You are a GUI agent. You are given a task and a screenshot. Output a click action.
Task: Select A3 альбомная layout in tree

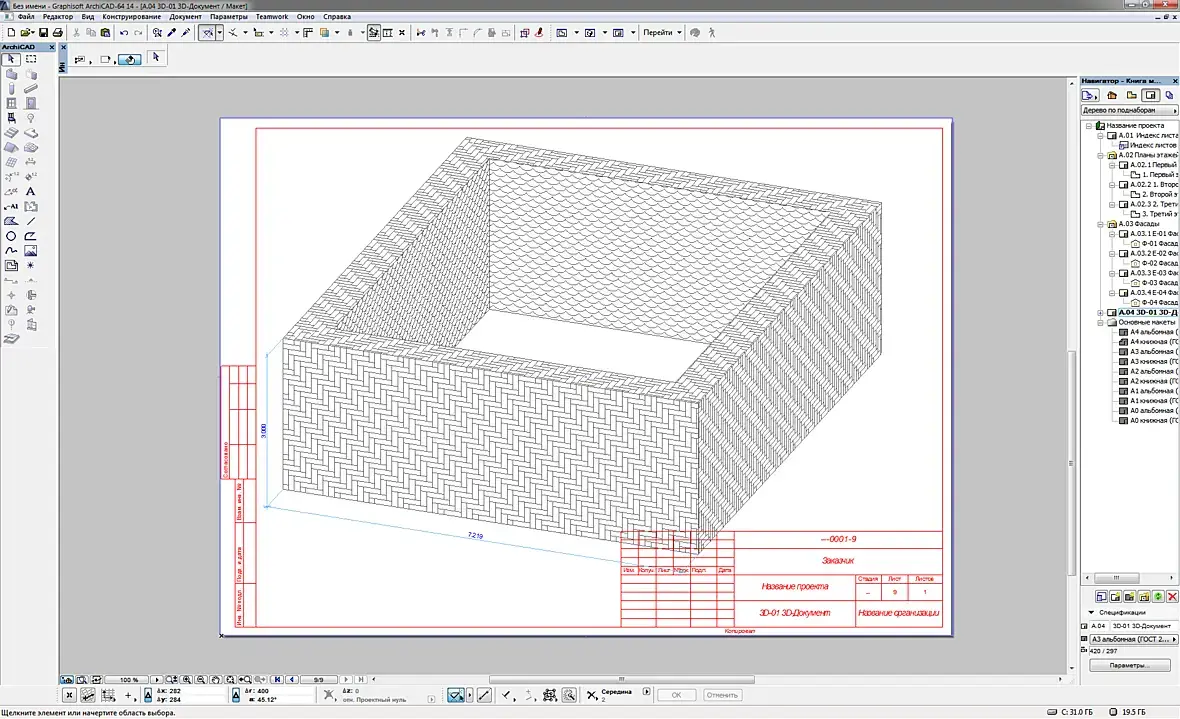coord(1150,352)
